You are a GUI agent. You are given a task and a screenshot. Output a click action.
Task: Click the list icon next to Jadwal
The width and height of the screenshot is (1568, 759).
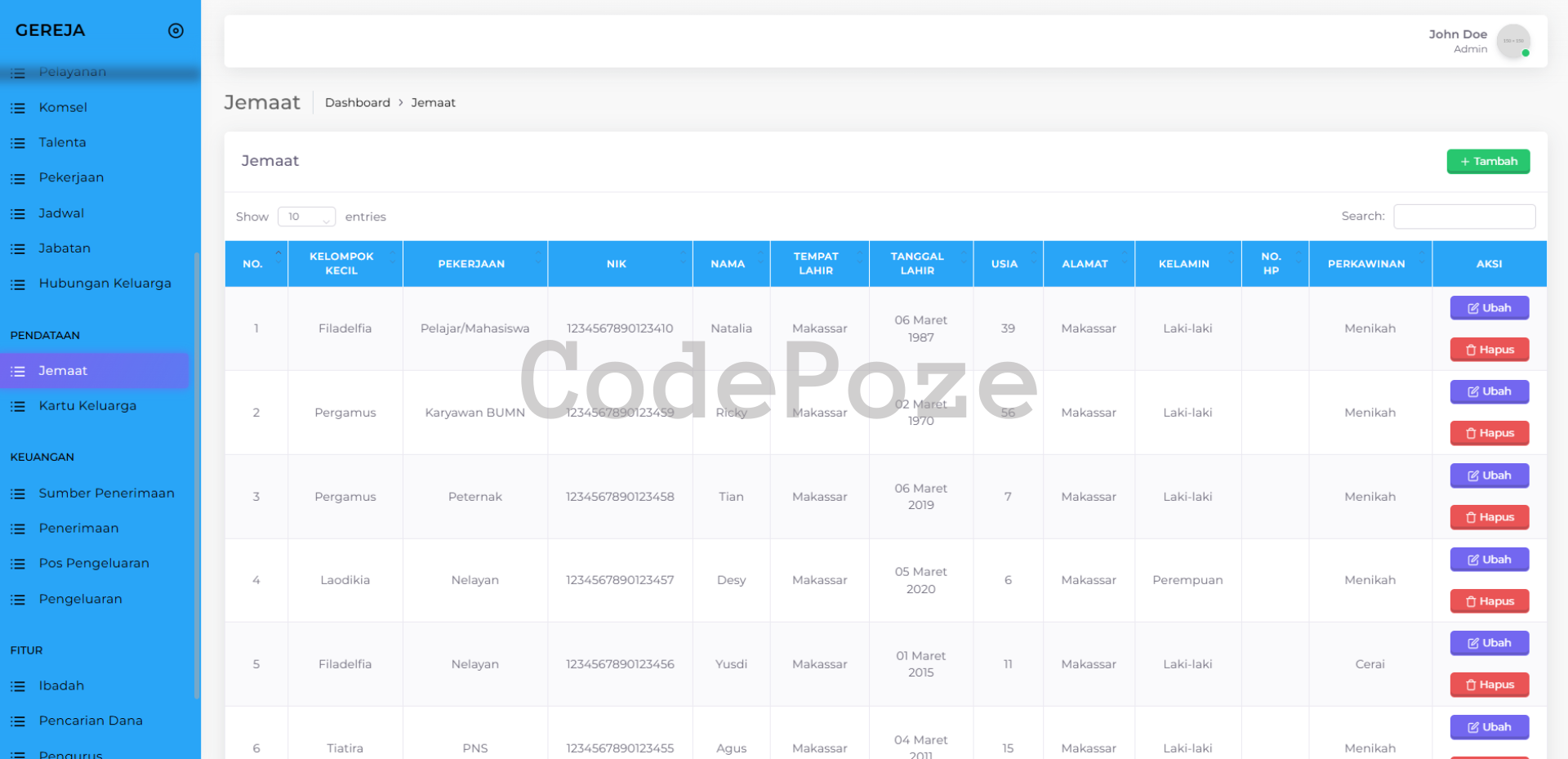coord(18,214)
